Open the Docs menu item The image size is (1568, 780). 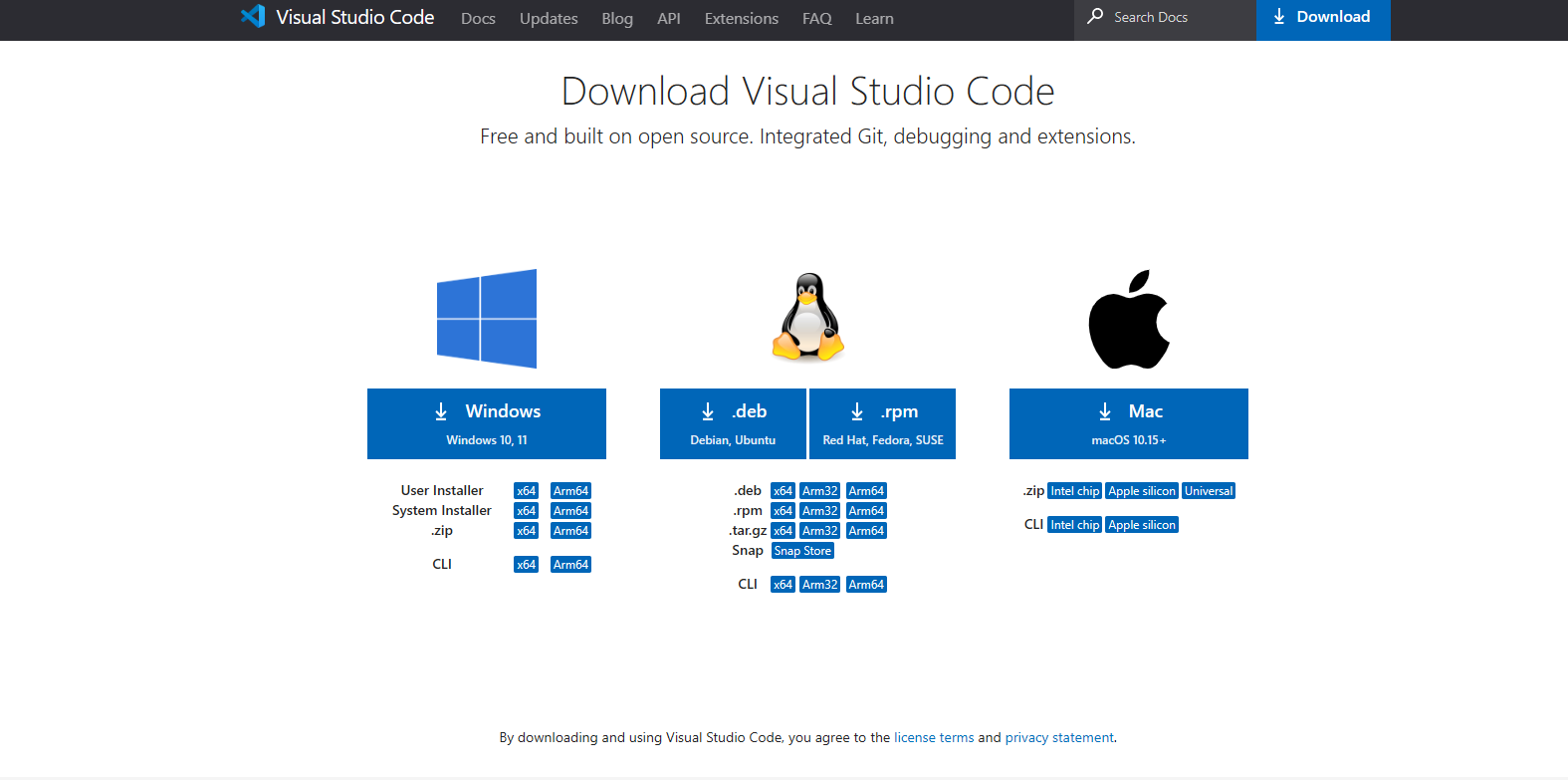(x=478, y=18)
